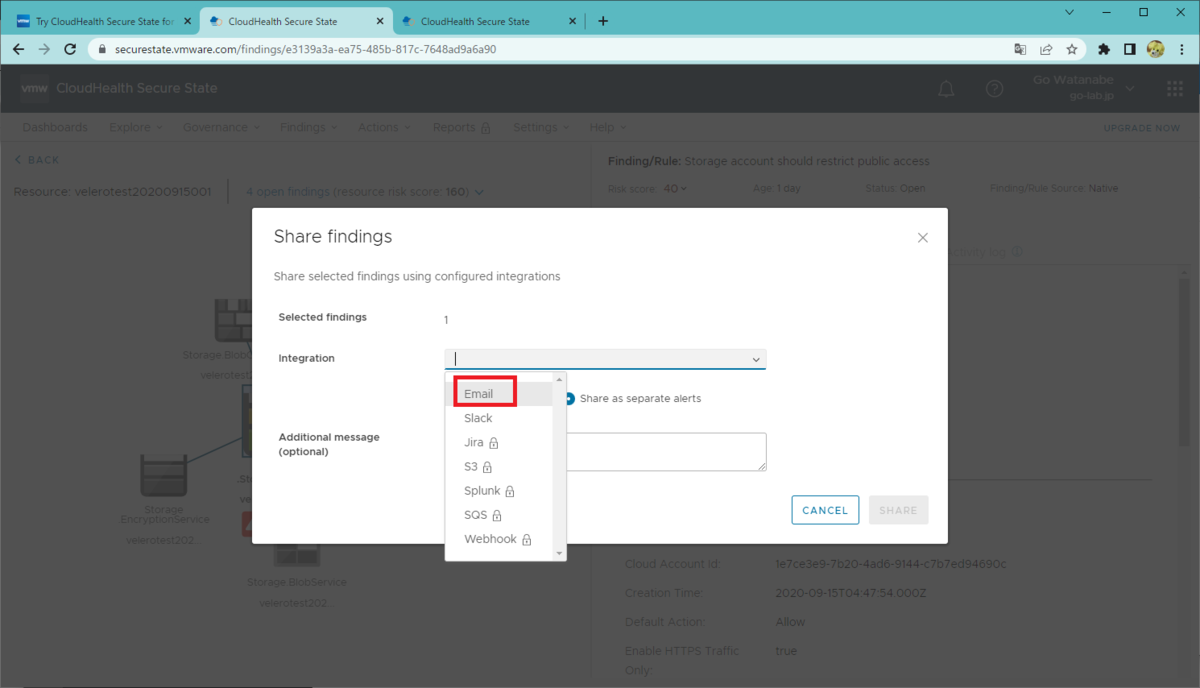Viewport: 1200px width, 688px height.
Task: Click the share page icon in address bar
Action: click(1046, 49)
